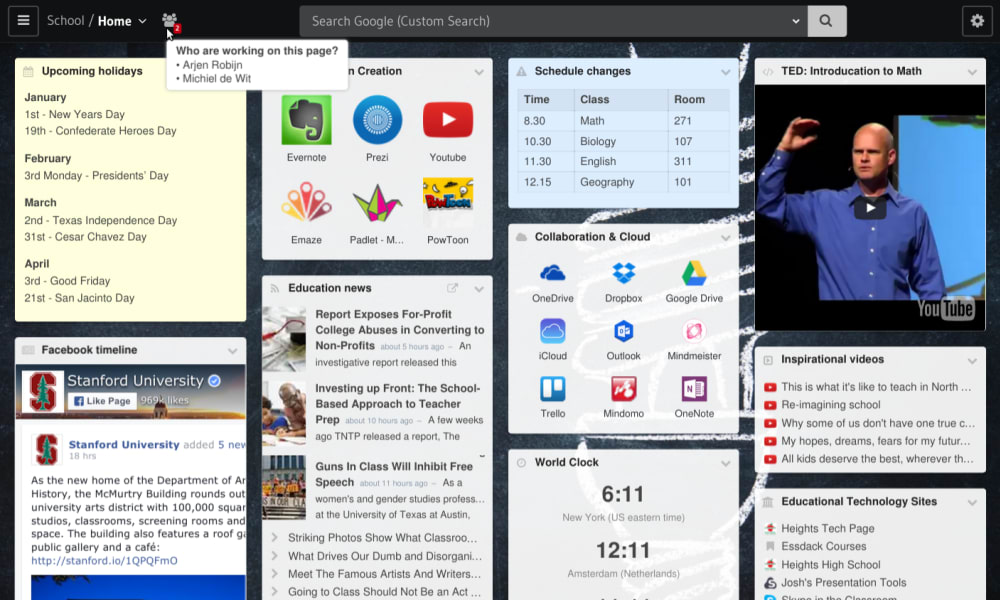Open 'Why some of us don't have one true c…' video
The width and height of the screenshot is (1000, 600).
point(878,423)
